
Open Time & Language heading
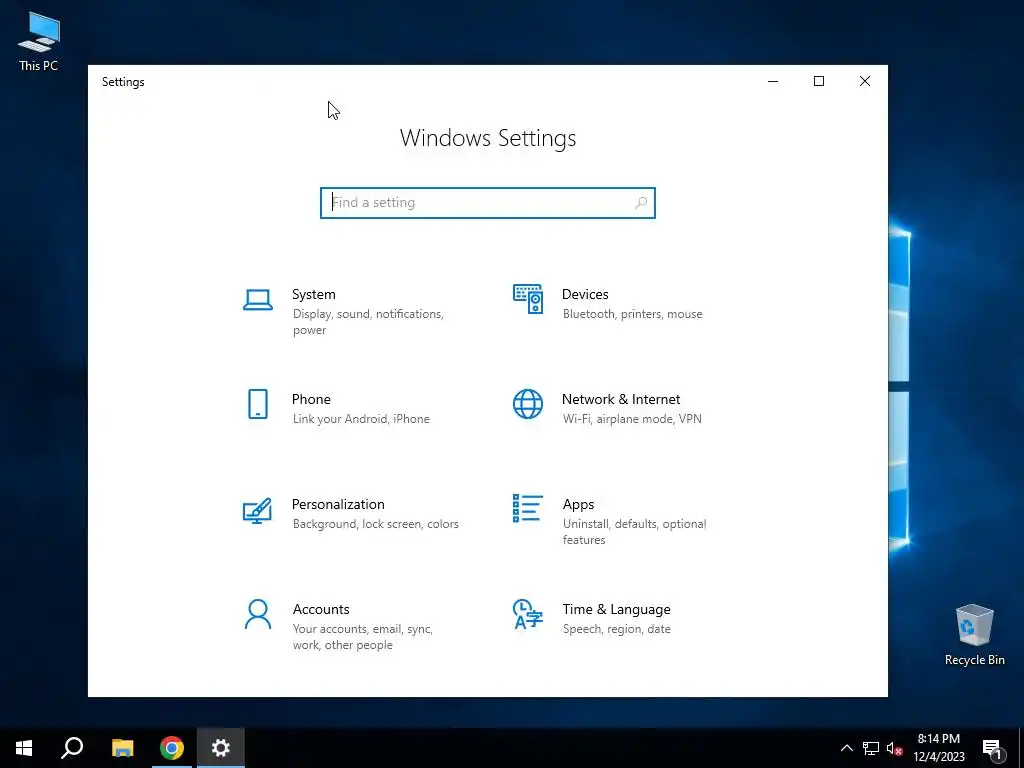click(x=616, y=609)
